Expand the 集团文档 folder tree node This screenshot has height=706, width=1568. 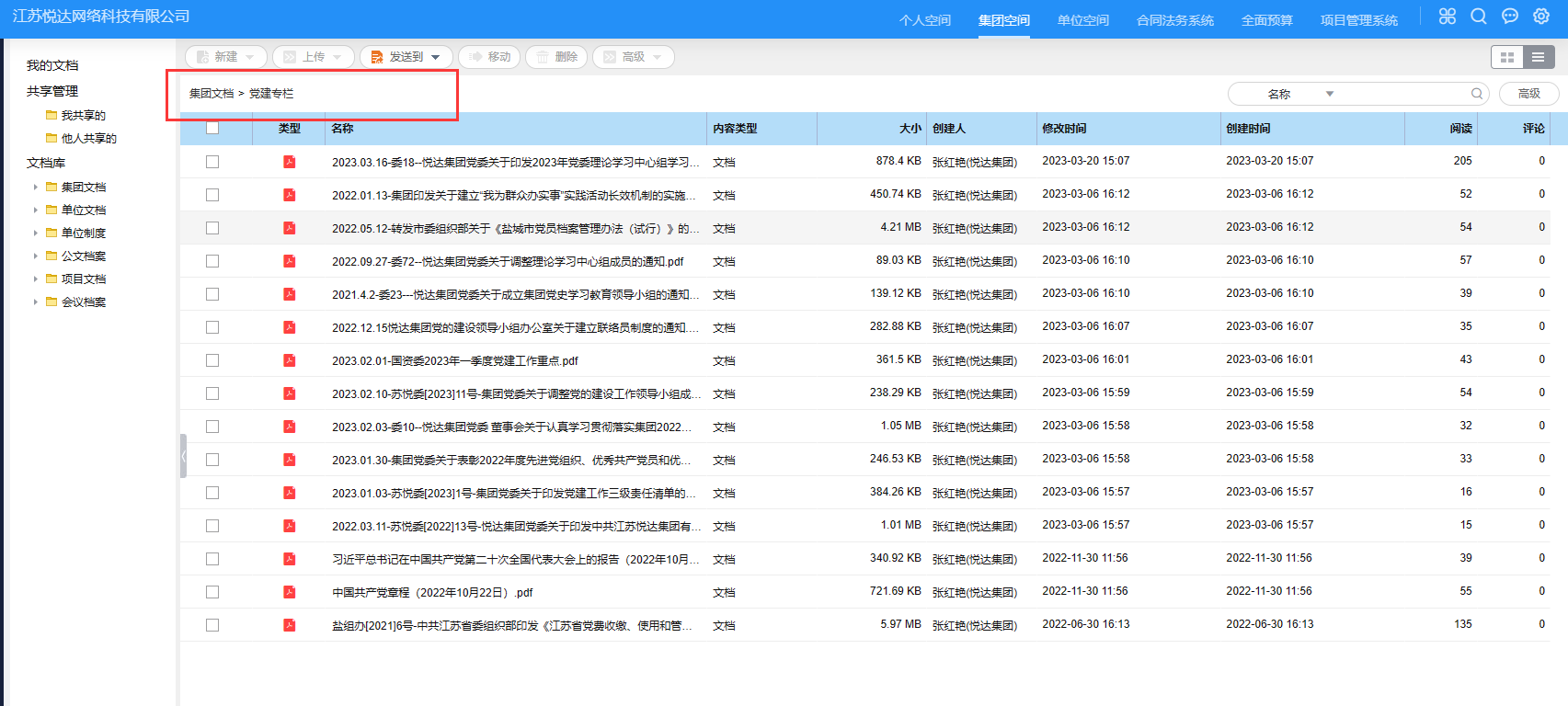coord(36,187)
